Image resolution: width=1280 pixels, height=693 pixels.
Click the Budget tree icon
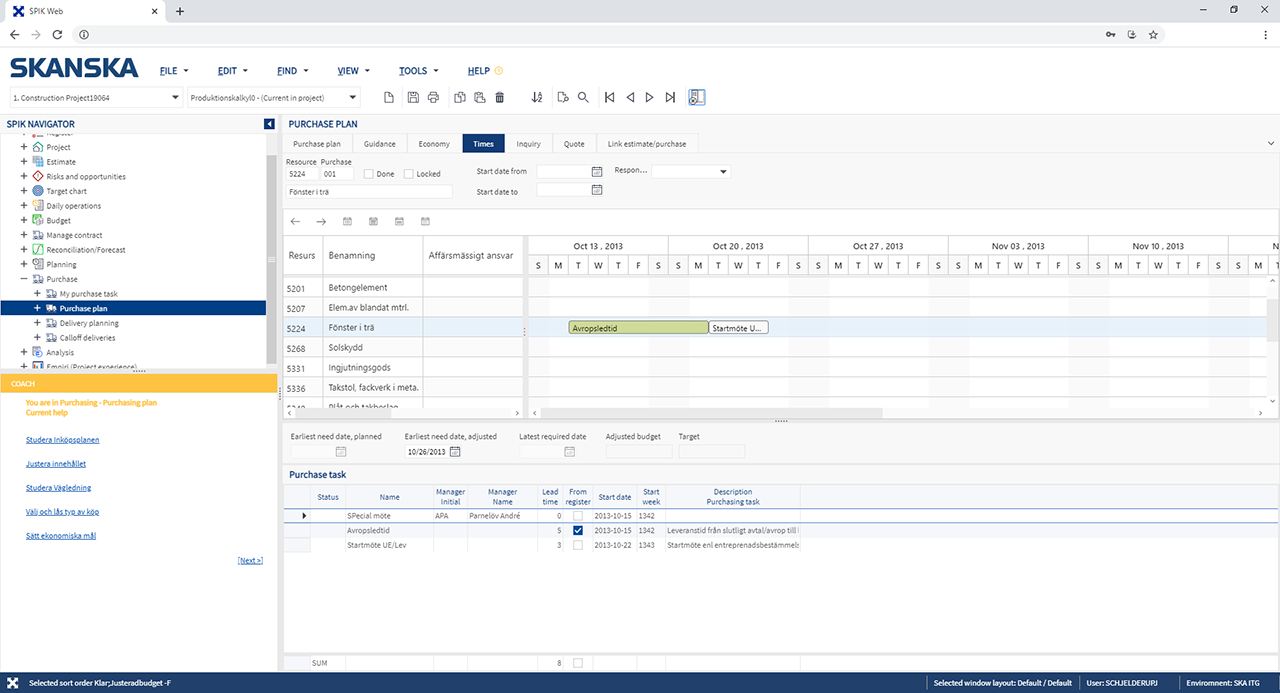click(x=38, y=220)
